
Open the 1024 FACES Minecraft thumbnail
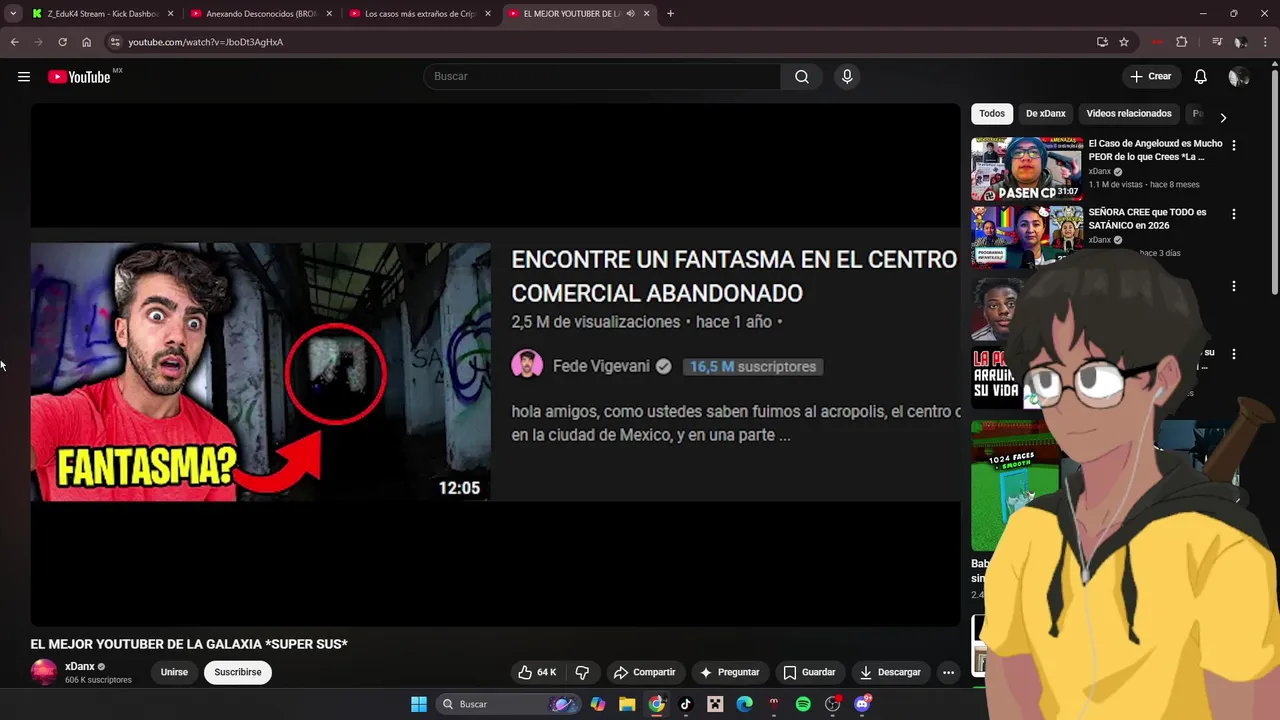tap(1015, 485)
